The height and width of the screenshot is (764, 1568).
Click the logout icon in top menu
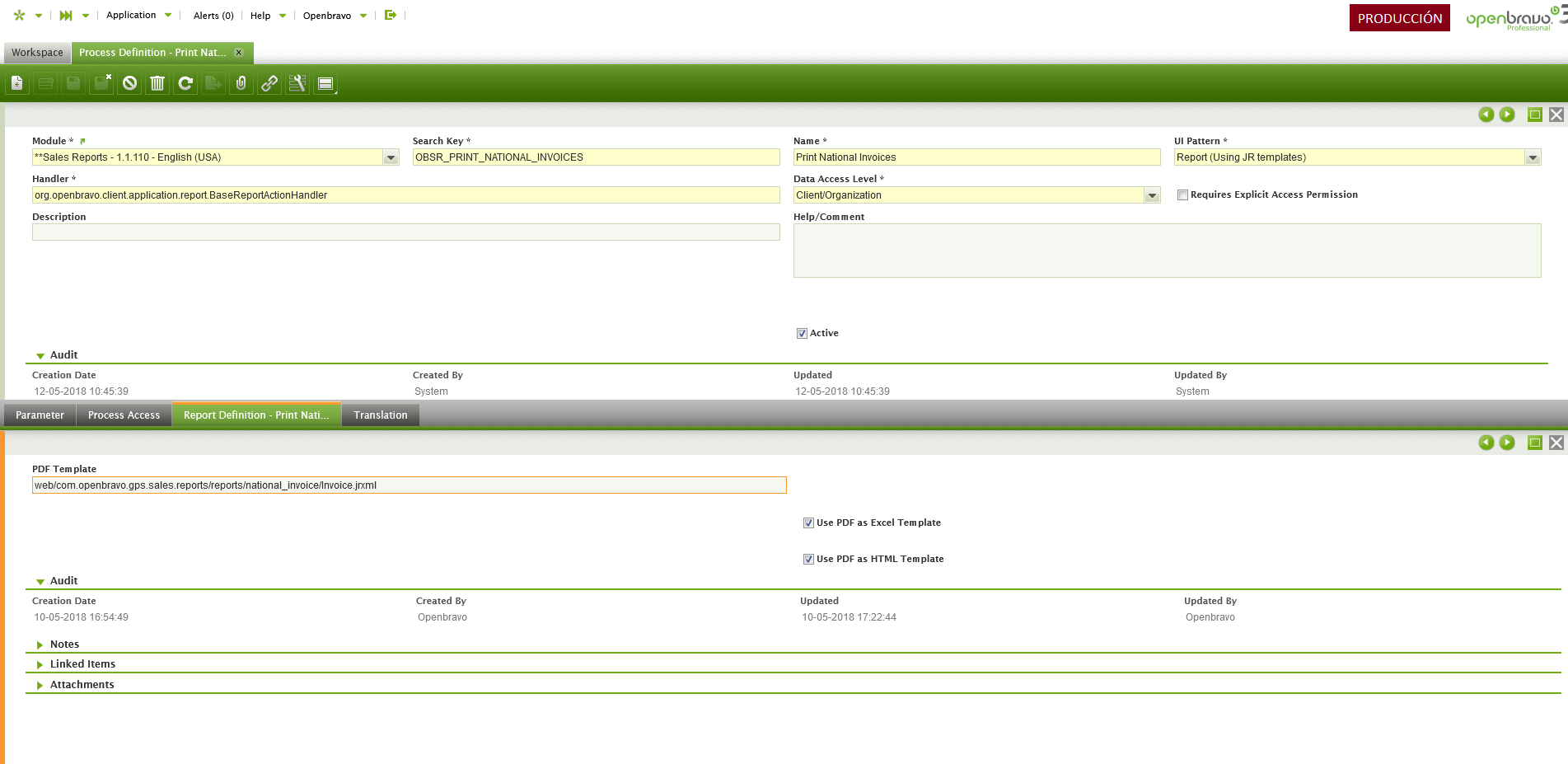(391, 15)
